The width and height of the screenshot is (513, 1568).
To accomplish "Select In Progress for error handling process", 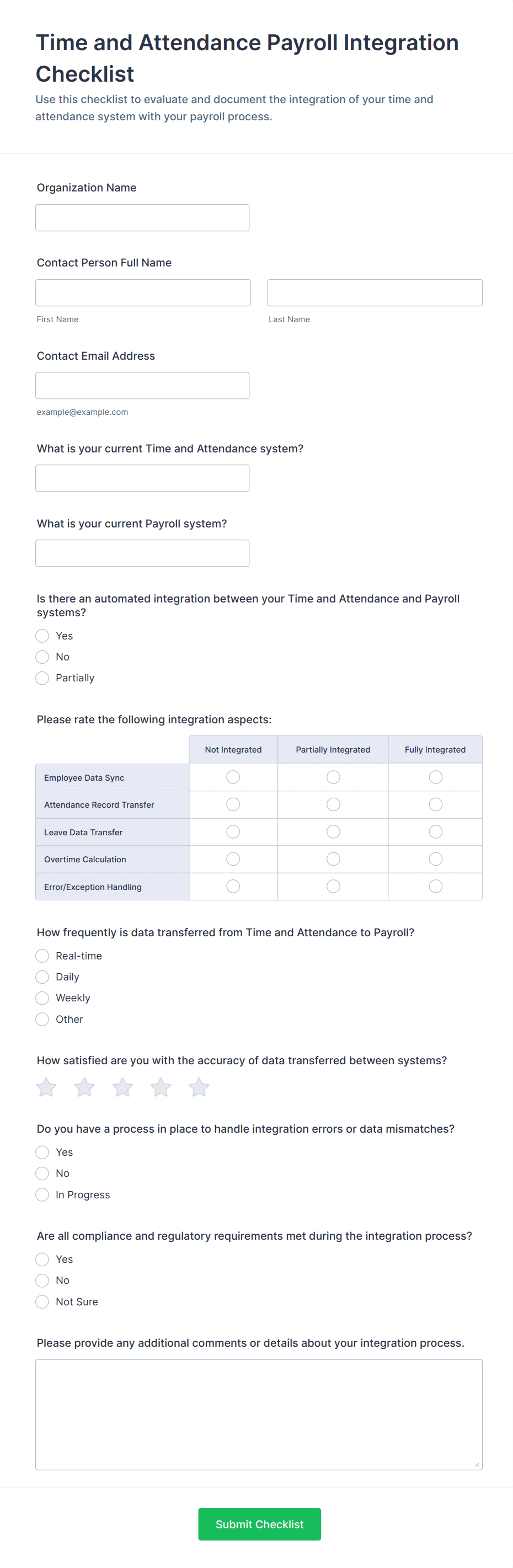I will [x=42, y=1194].
